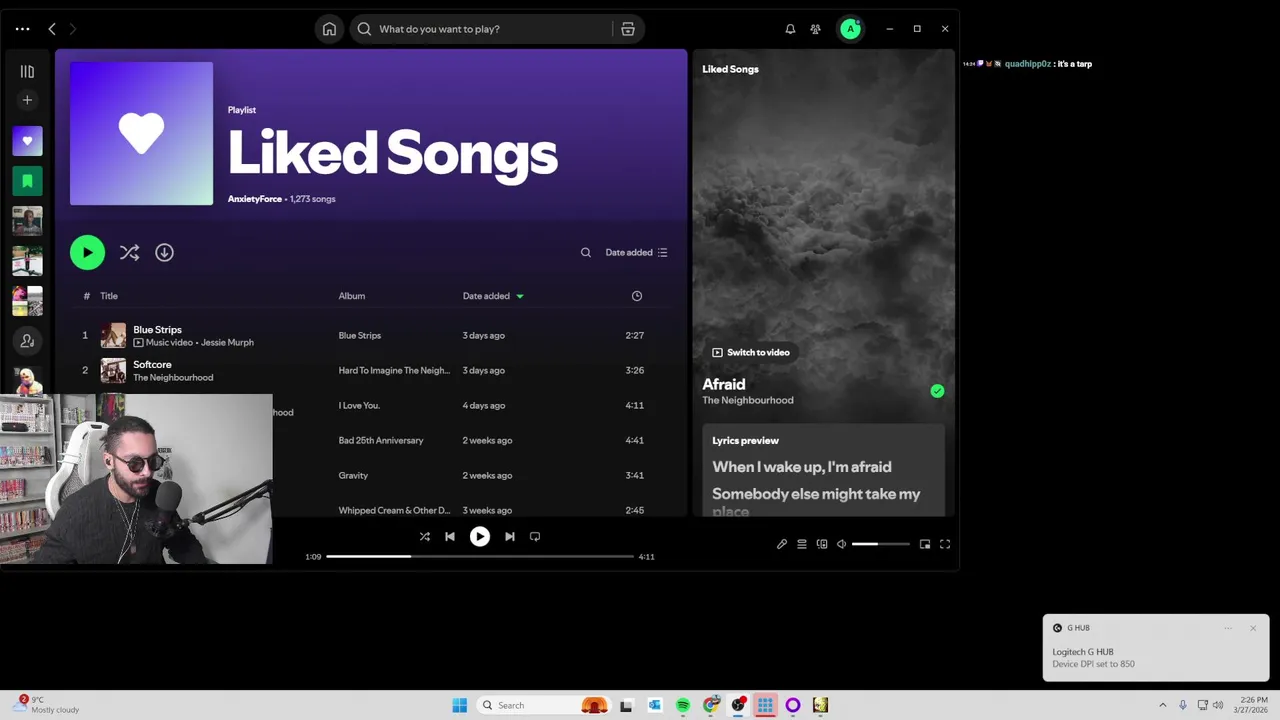Open Spotify from the taskbar
The height and width of the screenshot is (720, 1280).
pos(683,705)
